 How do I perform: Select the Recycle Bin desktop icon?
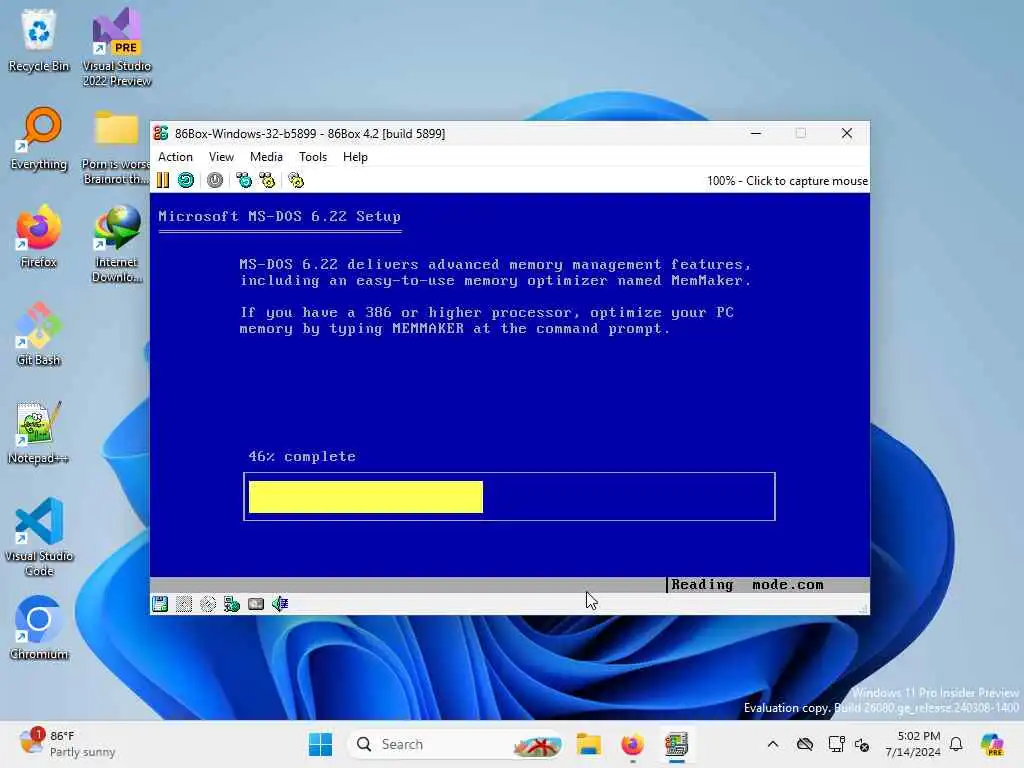point(39,41)
